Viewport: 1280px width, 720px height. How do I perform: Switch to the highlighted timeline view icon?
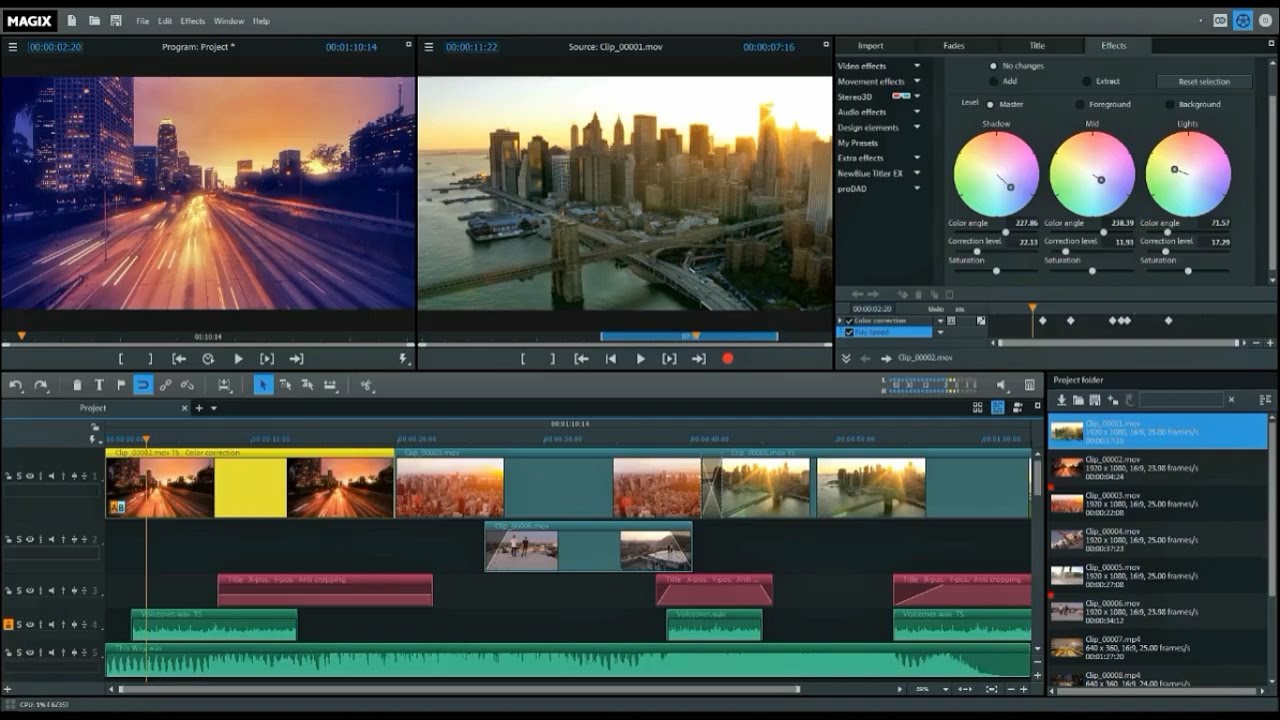tap(998, 407)
